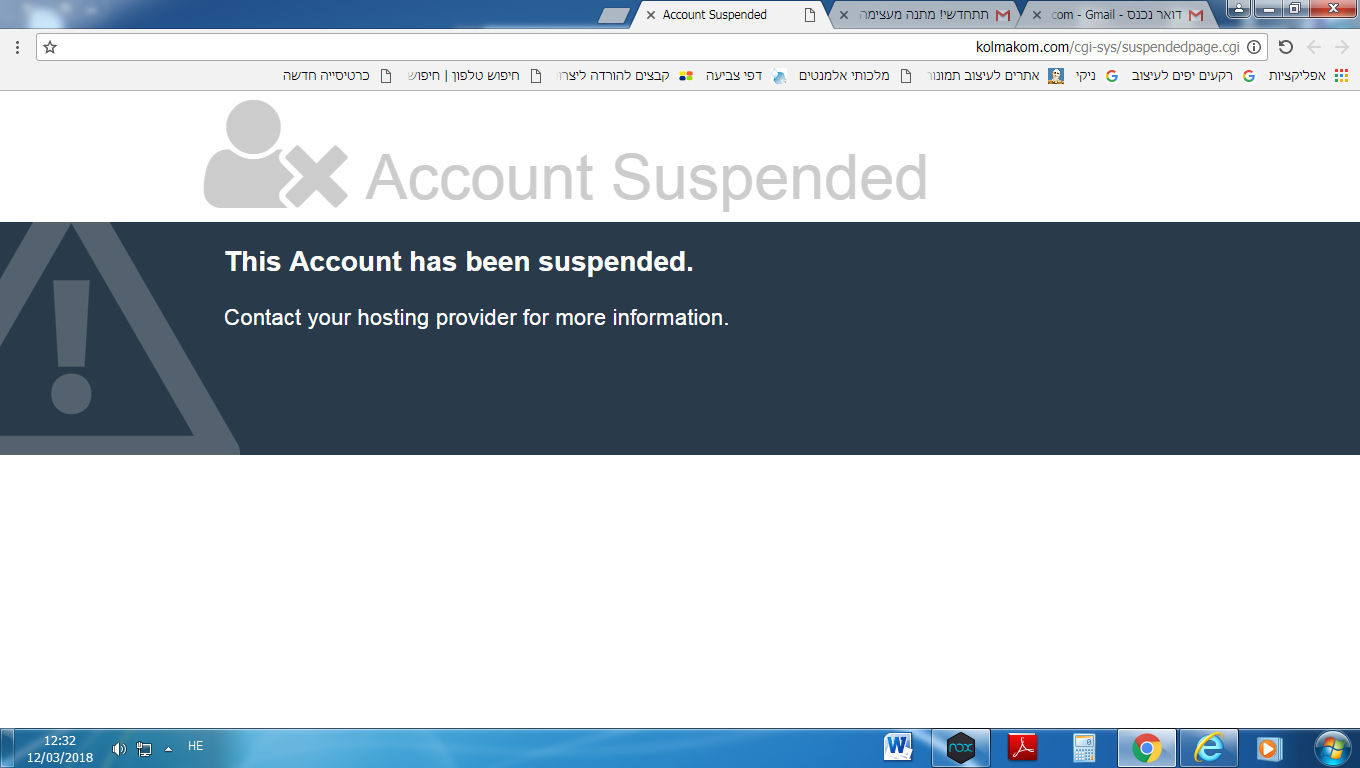View site info icon in address bar

click(1254, 47)
